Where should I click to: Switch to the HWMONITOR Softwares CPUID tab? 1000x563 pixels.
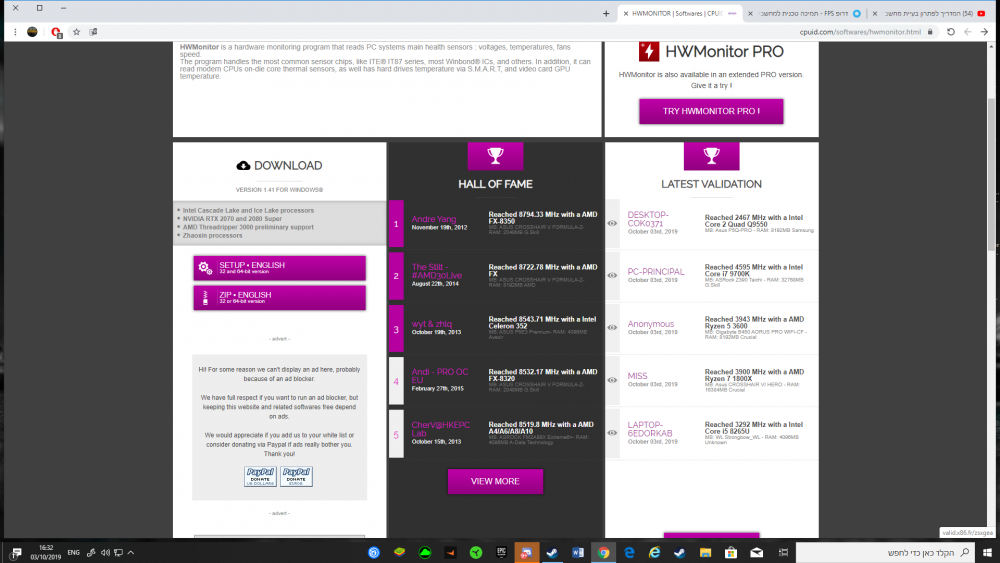click(680, 13)
